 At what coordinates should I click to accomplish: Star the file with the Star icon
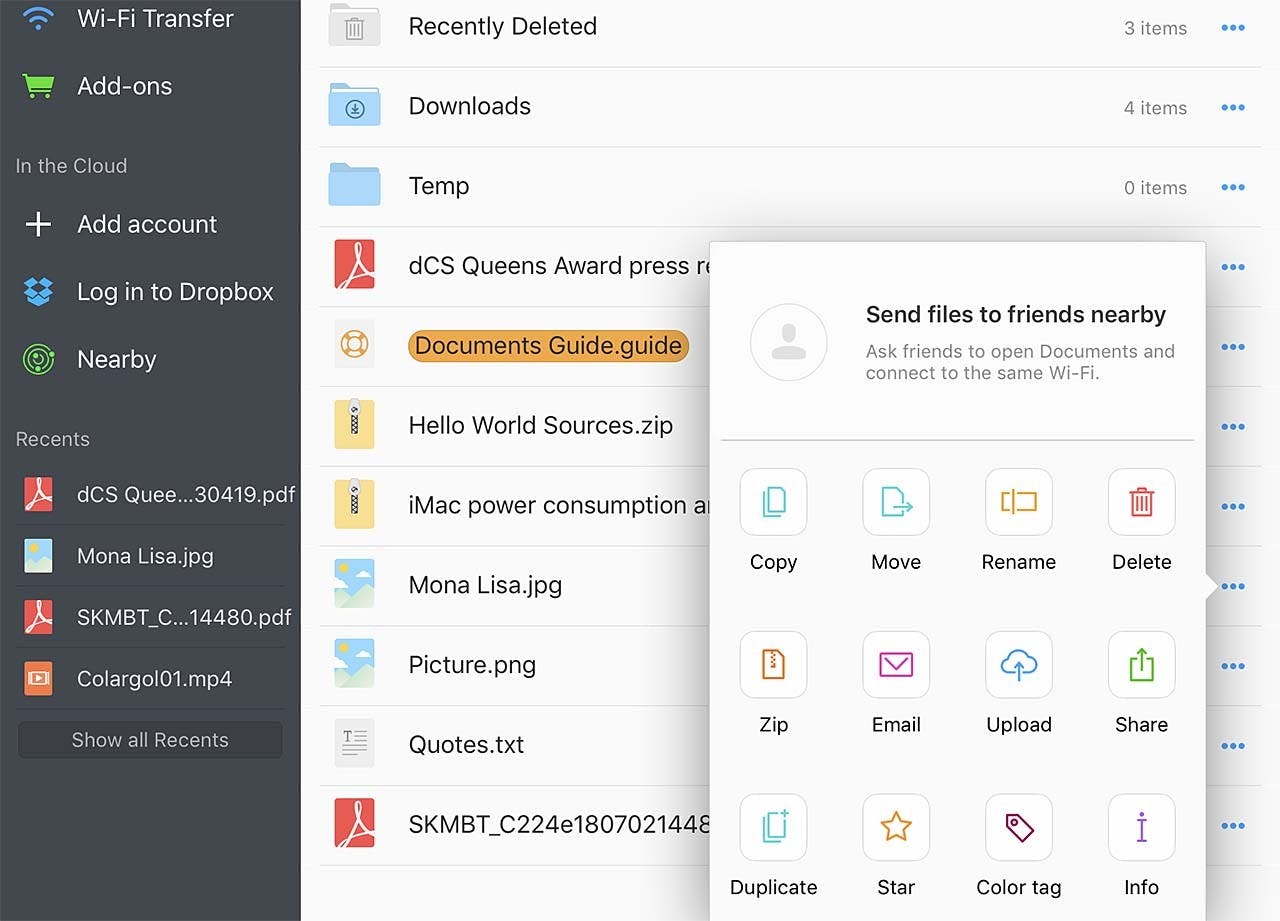[896, 827]
